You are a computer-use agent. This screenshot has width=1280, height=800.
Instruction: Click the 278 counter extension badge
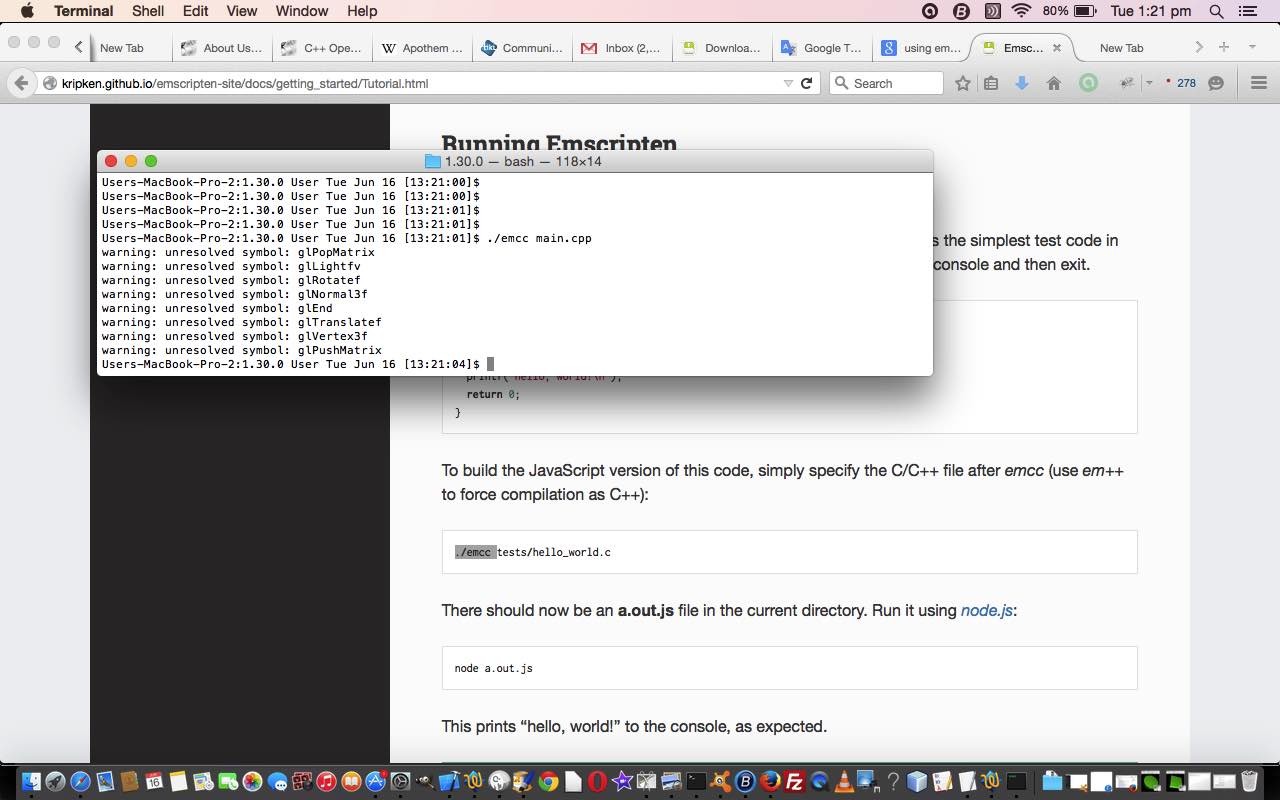tap(1181, 83)
